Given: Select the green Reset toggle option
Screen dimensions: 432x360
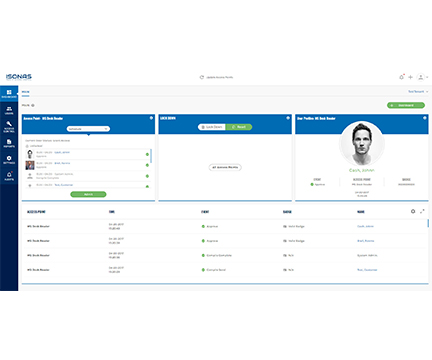Looking at the screenshot, I should (x=239, y=127).
